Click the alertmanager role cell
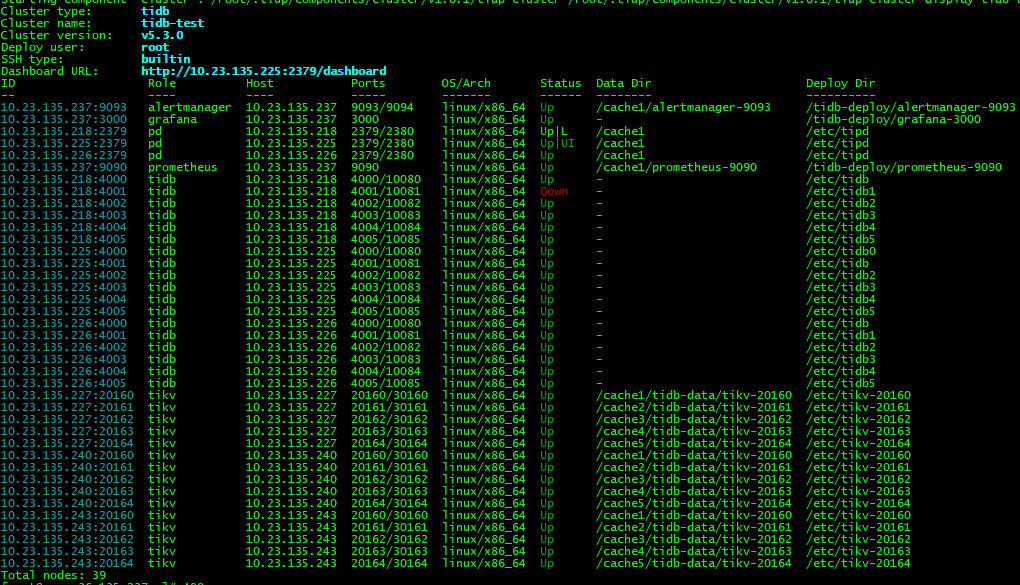Viewport: 1020px width, 585px height. pos(189,107)
